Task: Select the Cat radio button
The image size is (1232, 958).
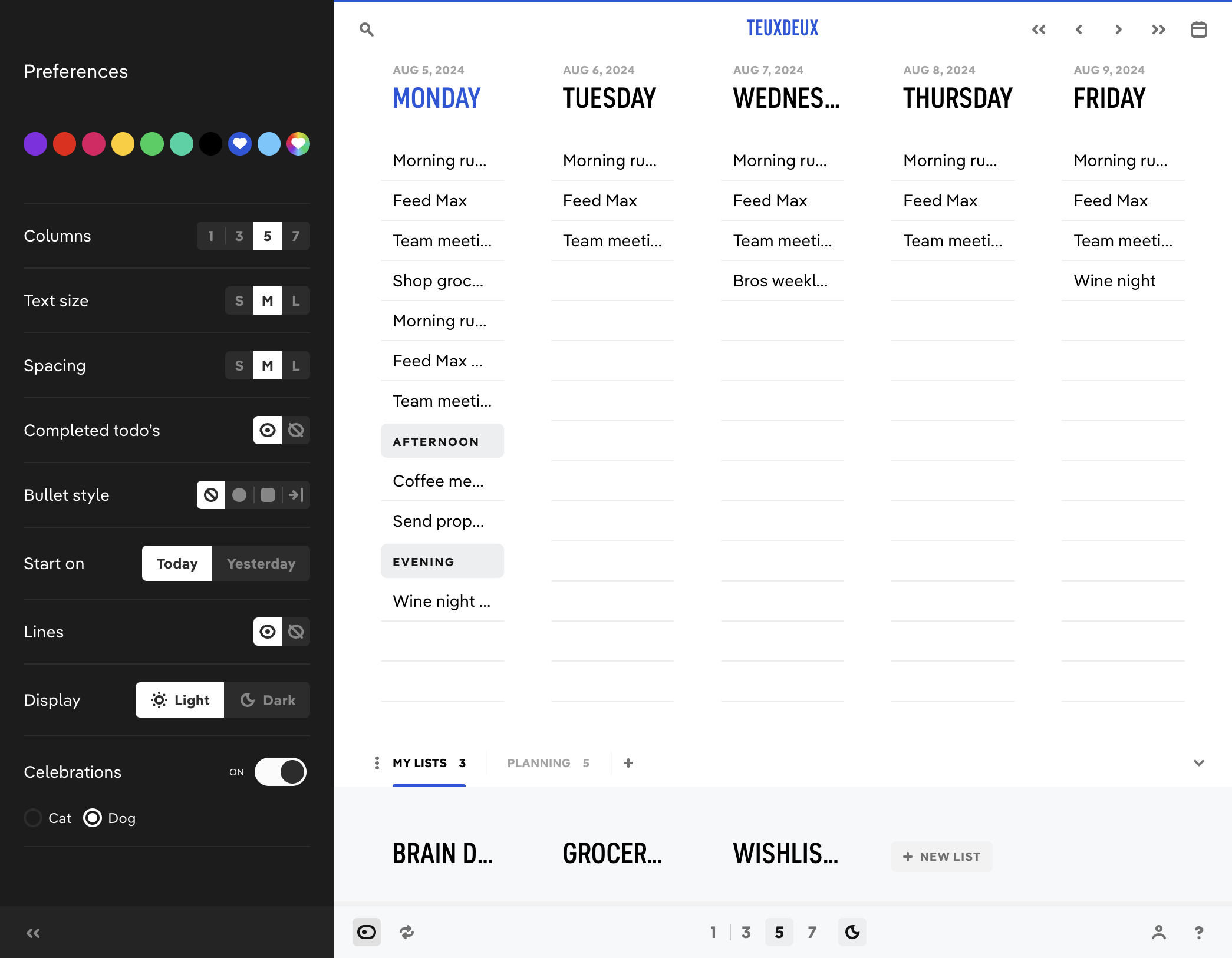Action: 33,818
